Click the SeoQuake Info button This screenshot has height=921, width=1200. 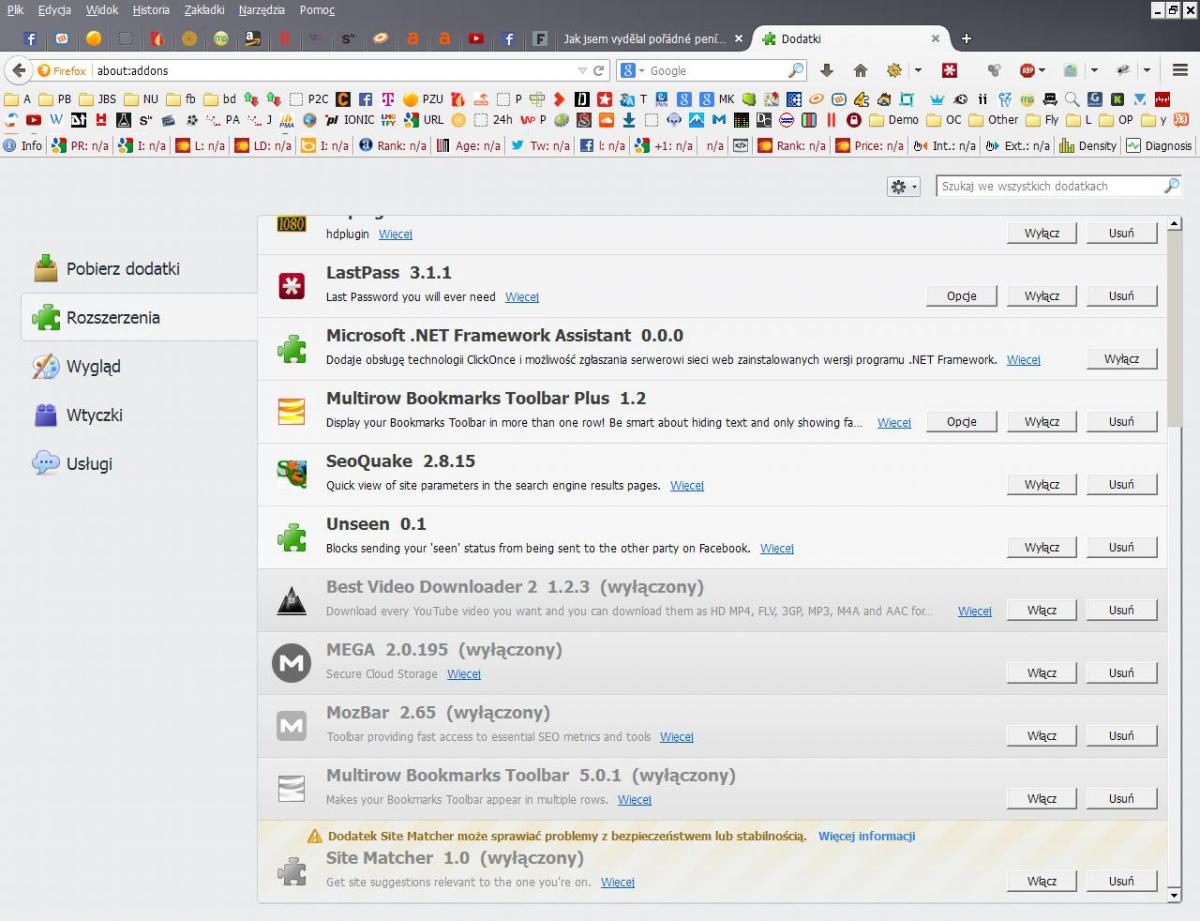click(x=23, y=145)
